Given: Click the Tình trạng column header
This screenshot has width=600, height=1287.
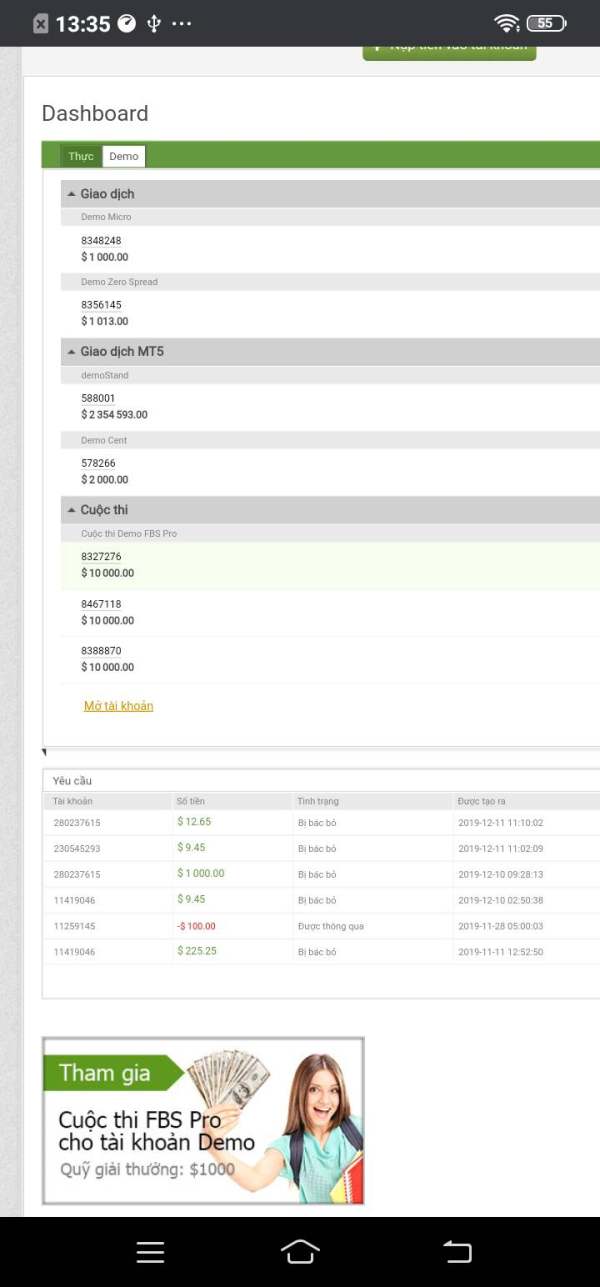Looking at the screenshot, I should [318, 801].
